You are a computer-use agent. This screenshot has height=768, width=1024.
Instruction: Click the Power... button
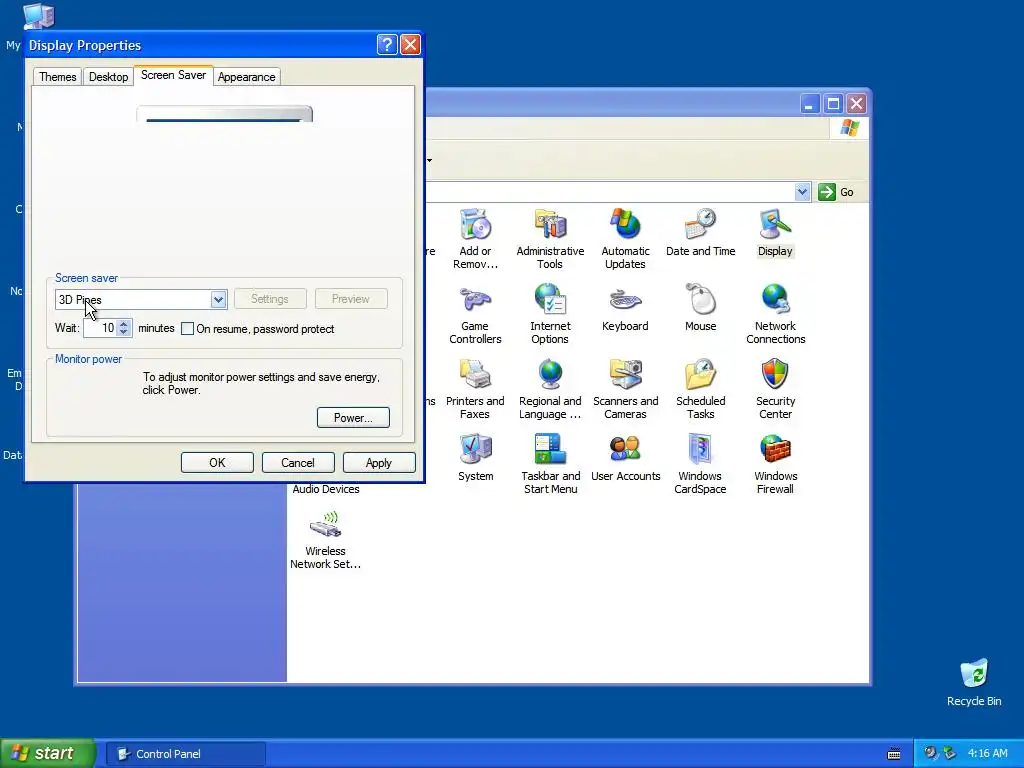(x=353, y=417)
